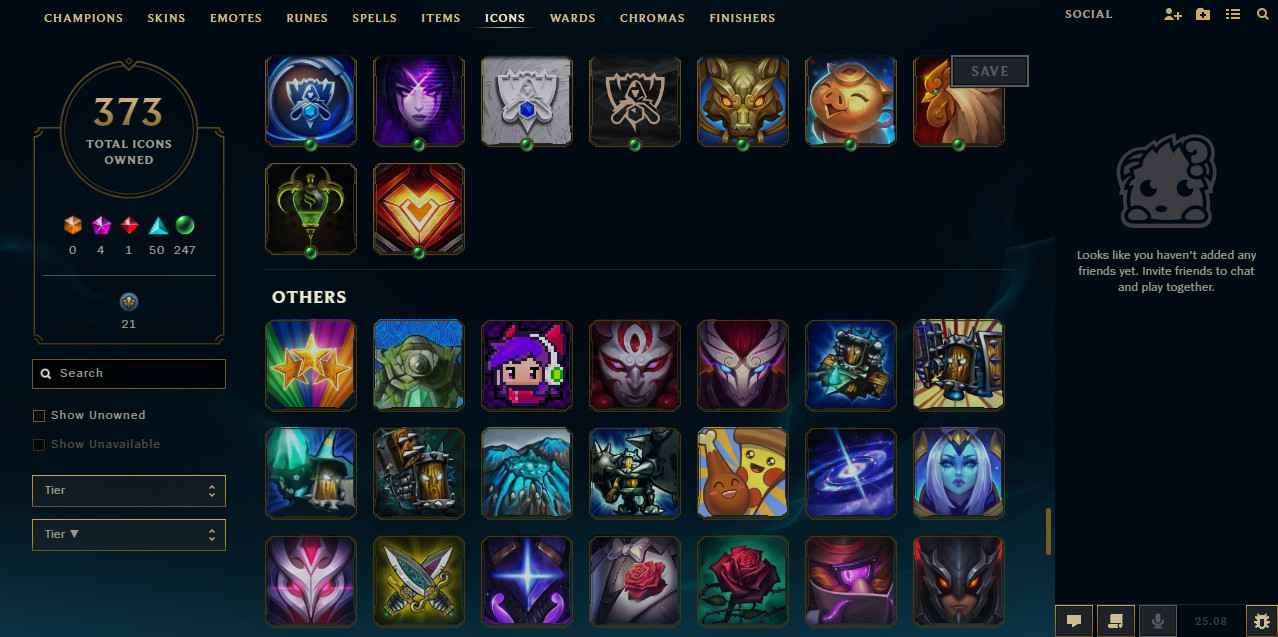Viewport: 1278px width, 637px height.
Task: Toggle the Show Unavailable checkbox
Action: point(39,444)
